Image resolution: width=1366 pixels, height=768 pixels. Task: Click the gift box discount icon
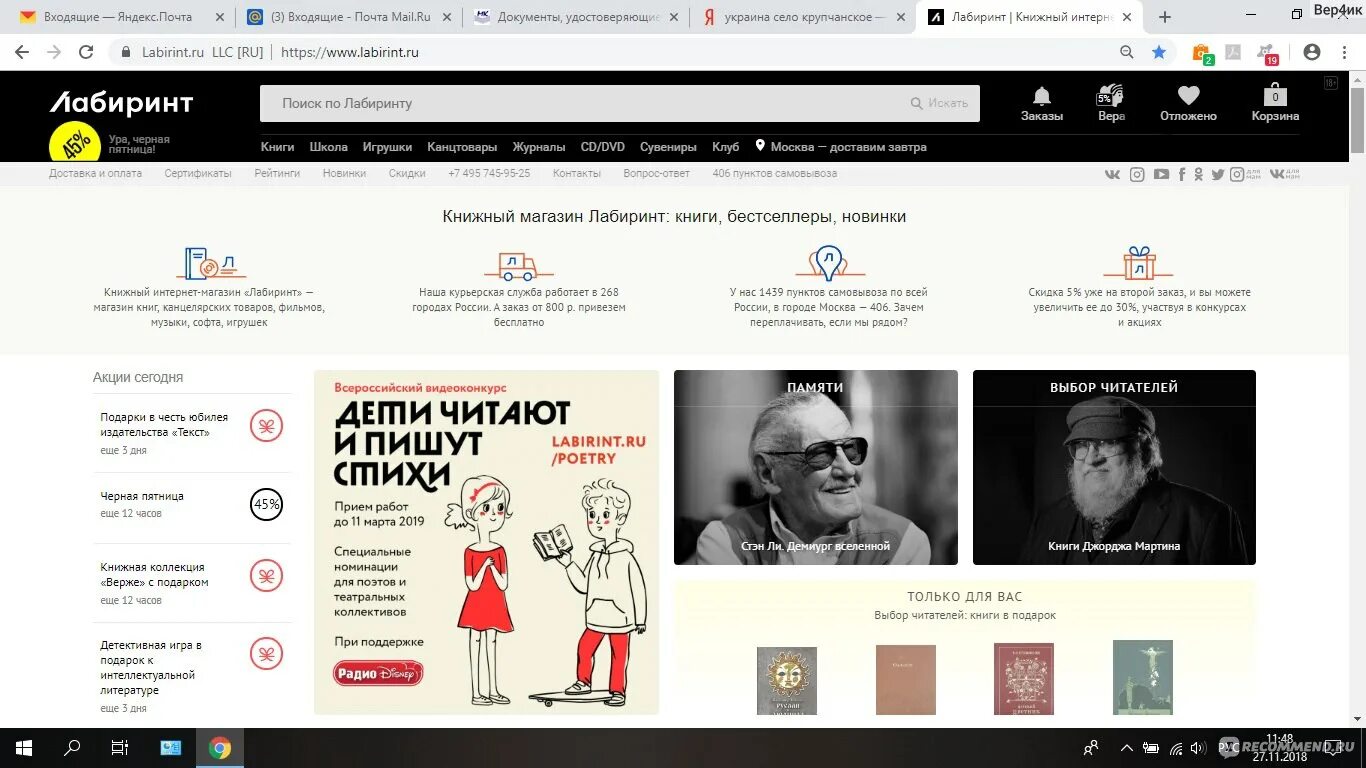tap(1139, 263)
